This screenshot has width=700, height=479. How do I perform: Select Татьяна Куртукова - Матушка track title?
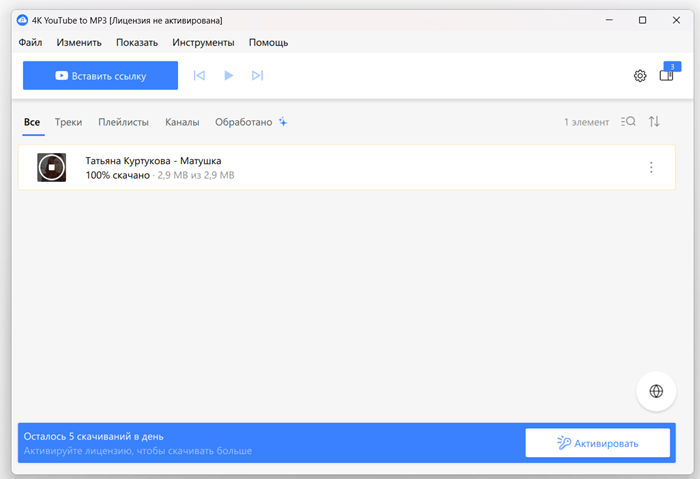(x=153, y=161)
